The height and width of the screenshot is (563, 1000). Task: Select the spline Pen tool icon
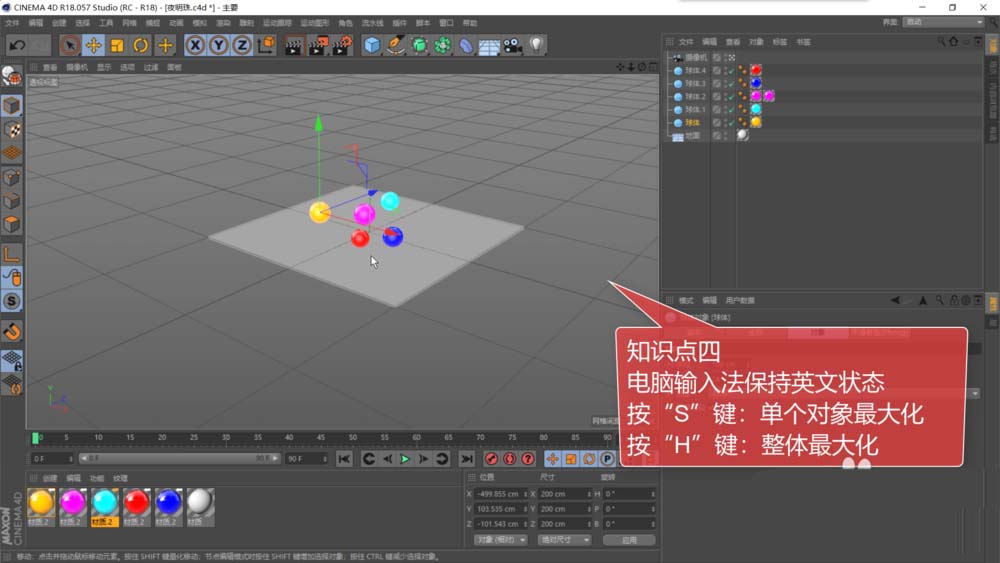(x=395, y=45)
